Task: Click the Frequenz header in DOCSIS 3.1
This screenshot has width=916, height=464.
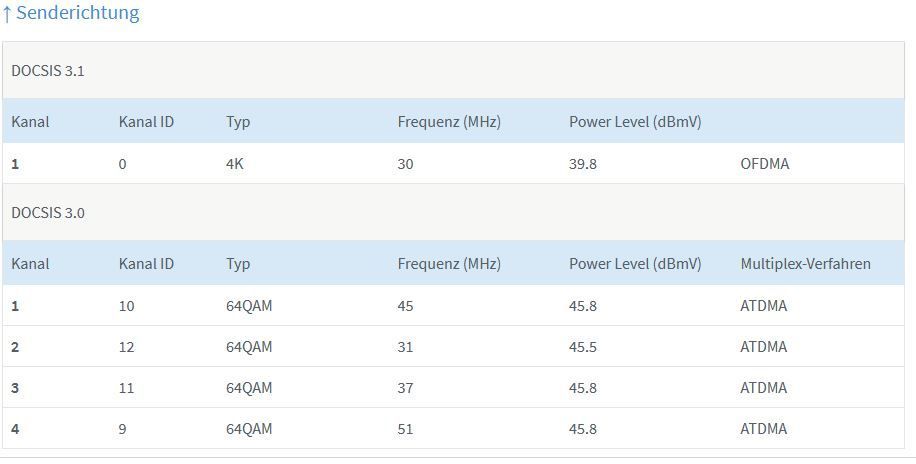Action: point(449,122)
